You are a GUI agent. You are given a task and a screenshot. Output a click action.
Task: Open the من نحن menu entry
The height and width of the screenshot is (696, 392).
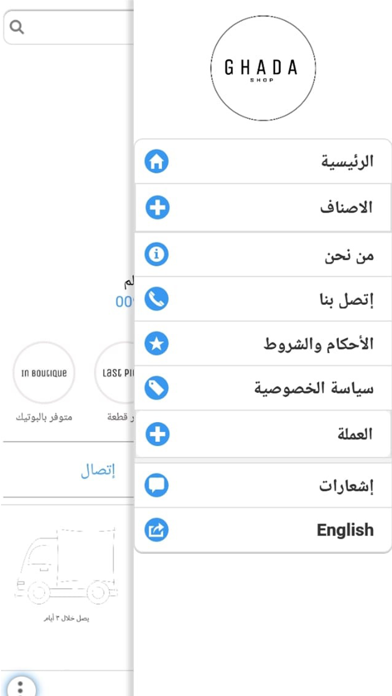[x=263, y=254]
